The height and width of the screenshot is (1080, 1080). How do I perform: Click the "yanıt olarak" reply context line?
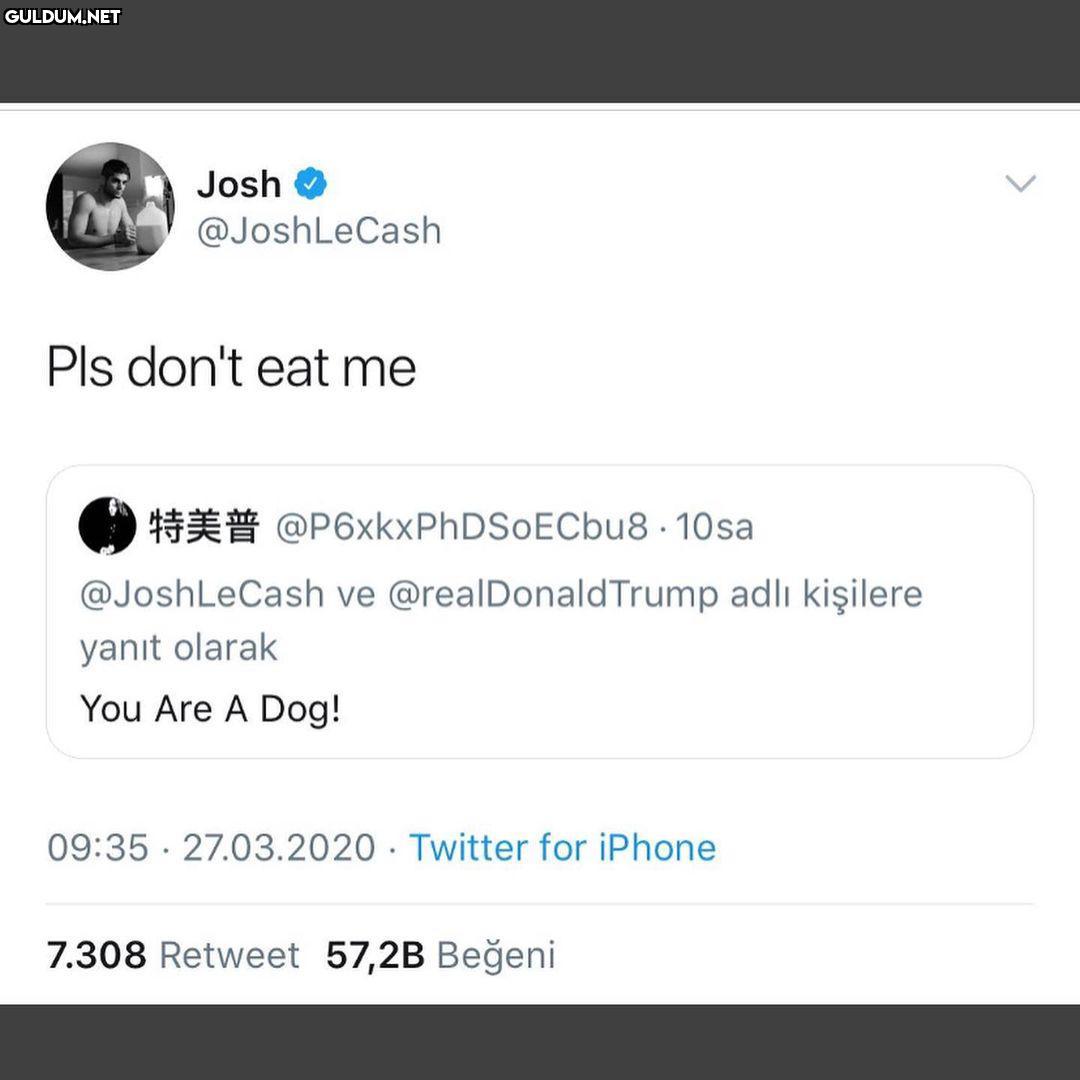[178, 648]
